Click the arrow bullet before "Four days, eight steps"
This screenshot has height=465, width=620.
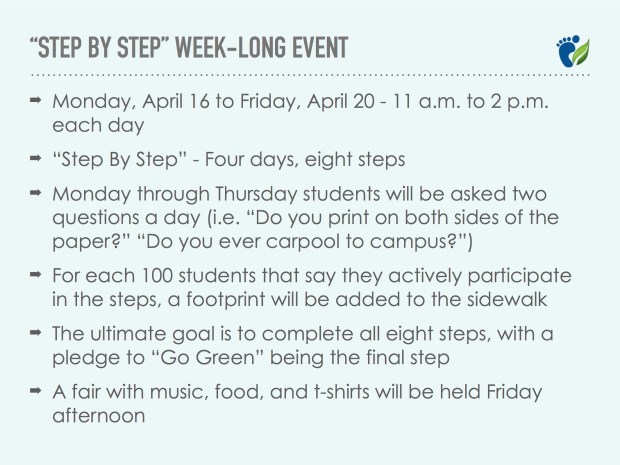click(x=36, y=158)
